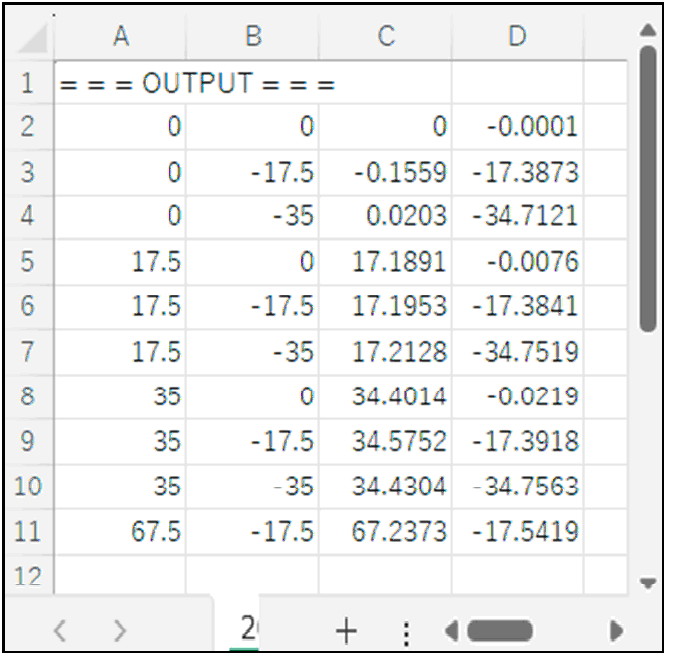
Task: Select cell containing 67.2373
Action: click(x=386, y=531)
